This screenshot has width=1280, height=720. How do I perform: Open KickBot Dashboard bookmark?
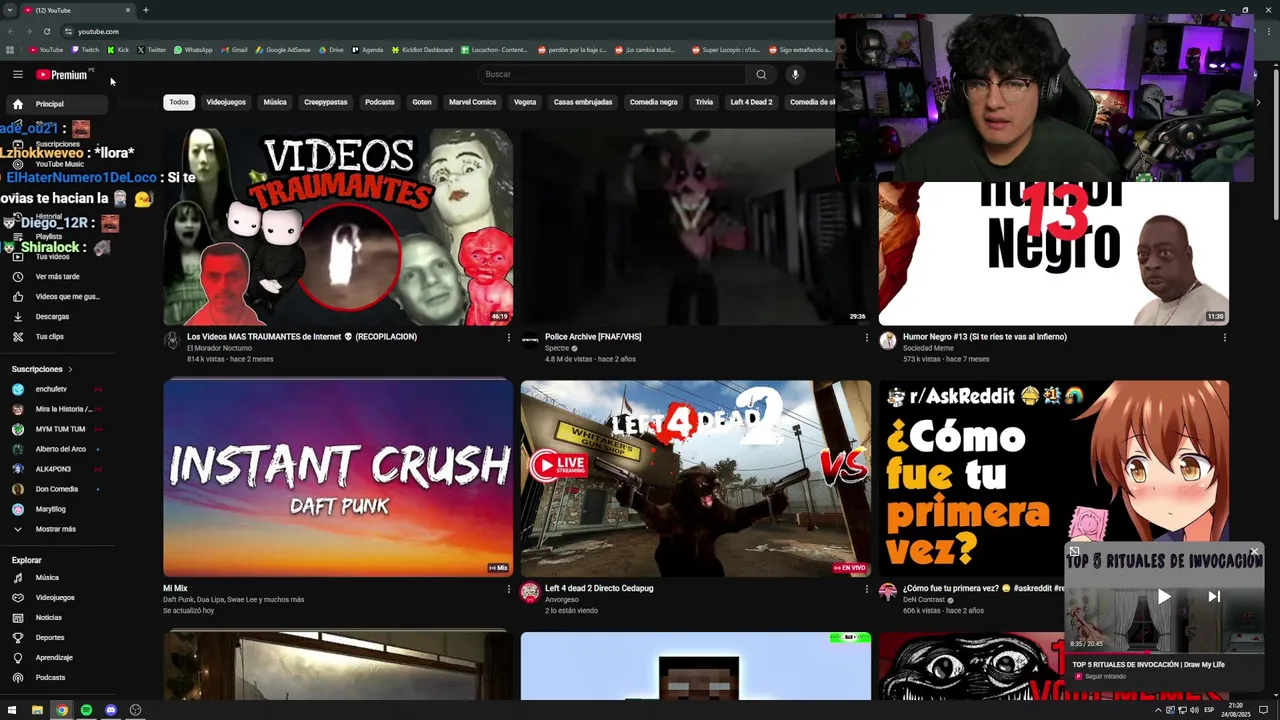click(x=421, y=50)
